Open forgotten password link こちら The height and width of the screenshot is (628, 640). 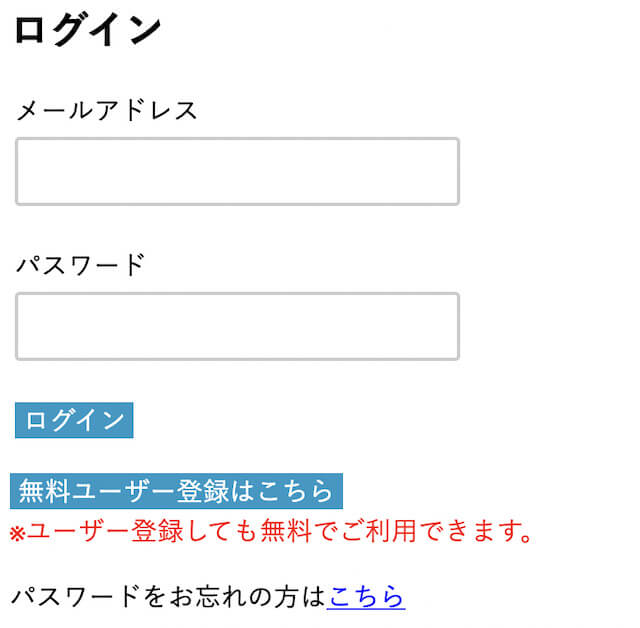[365, 597]
